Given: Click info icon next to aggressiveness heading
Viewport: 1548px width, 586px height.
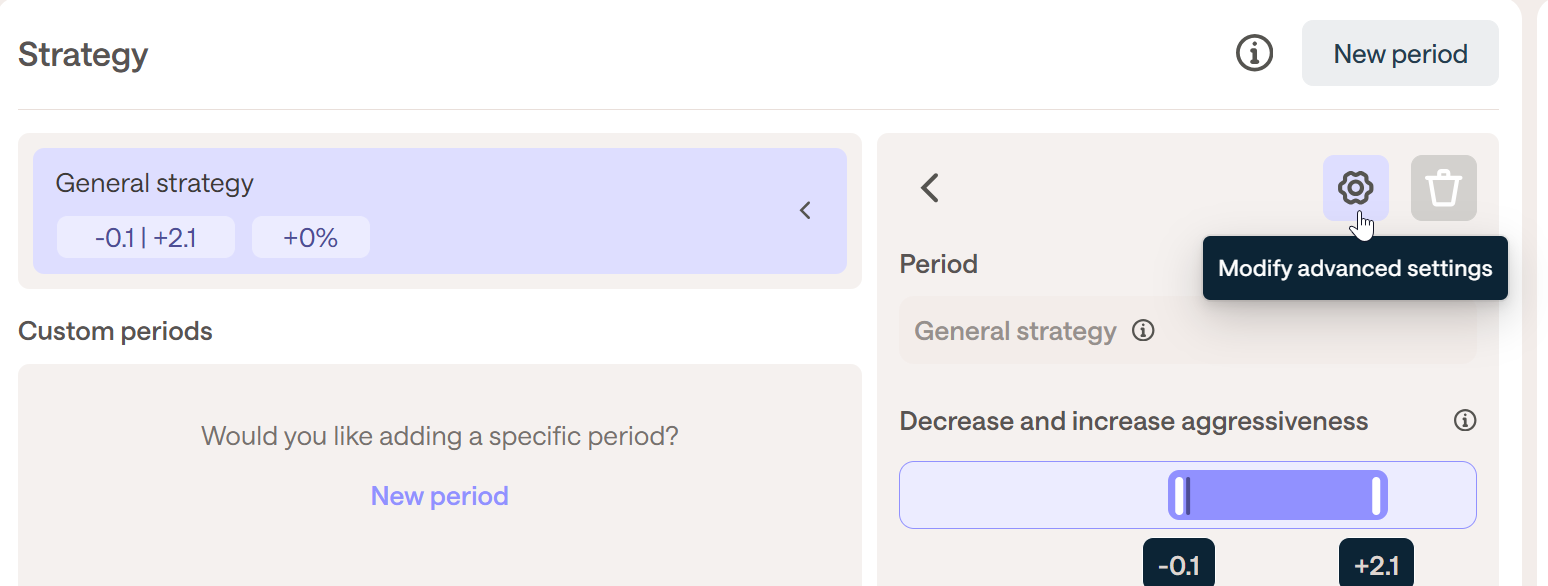Looking at the screenshot, I should (1464, 421).
